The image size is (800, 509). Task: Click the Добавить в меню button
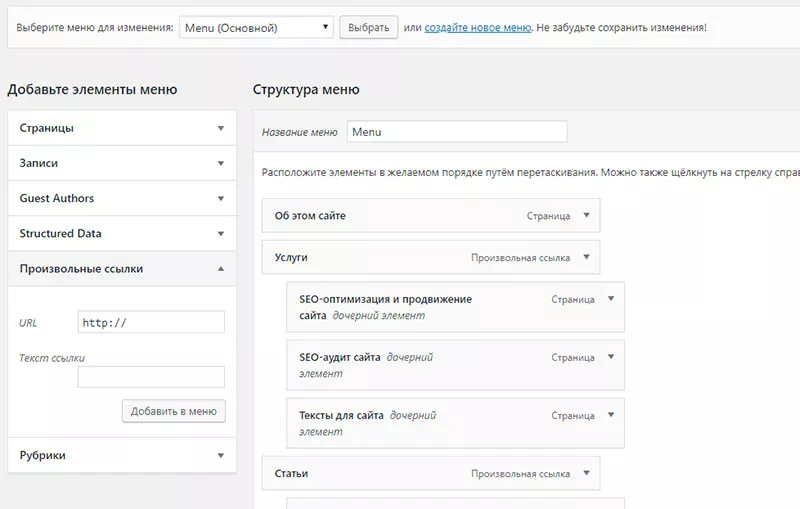click(x=173, y=411)
